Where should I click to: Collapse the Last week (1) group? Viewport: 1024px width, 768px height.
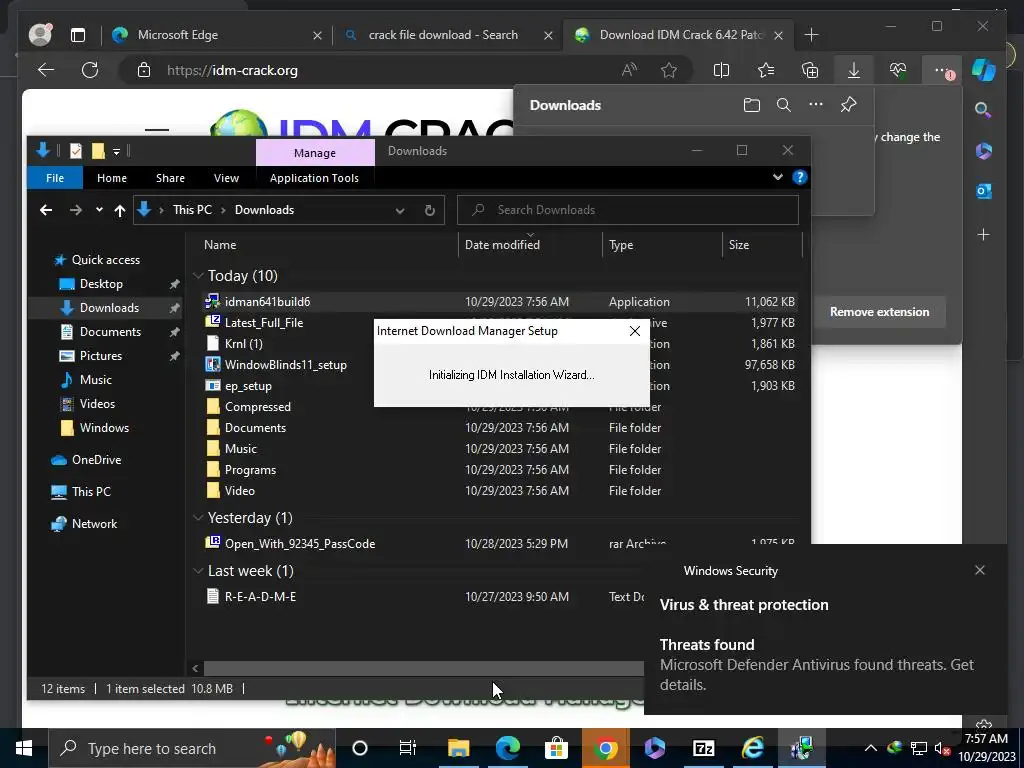[198, 571]
